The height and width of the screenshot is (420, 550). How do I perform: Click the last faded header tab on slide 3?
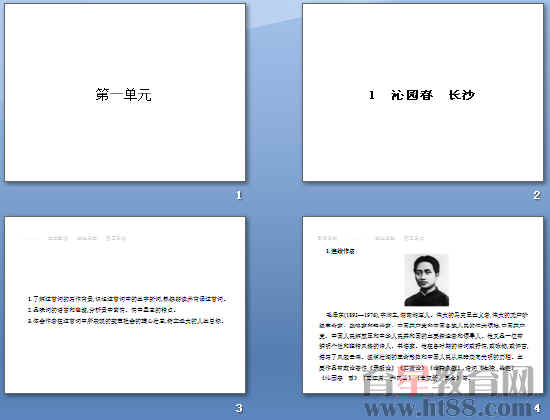pos(116,238)
